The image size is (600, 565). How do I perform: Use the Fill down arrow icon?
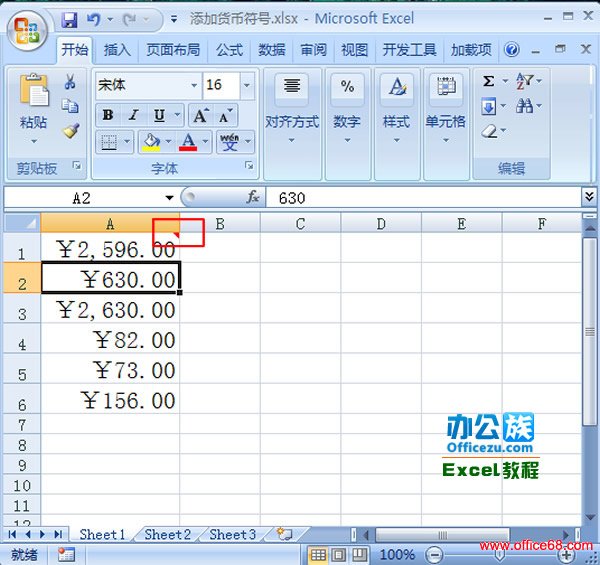click(488, 107)
